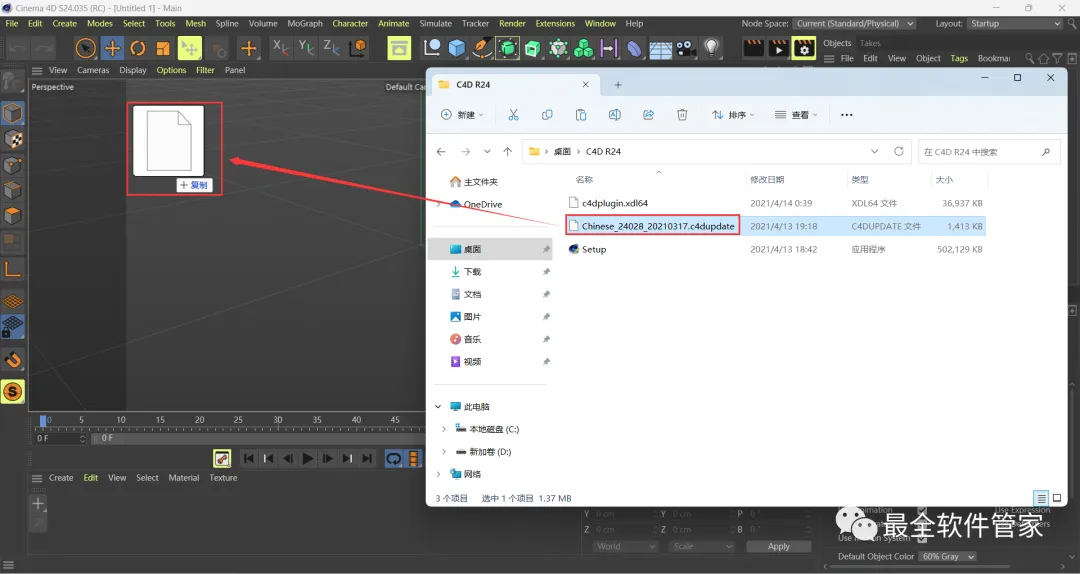
Task: Toggle the Y axis lock
Action: click(306, 48)
